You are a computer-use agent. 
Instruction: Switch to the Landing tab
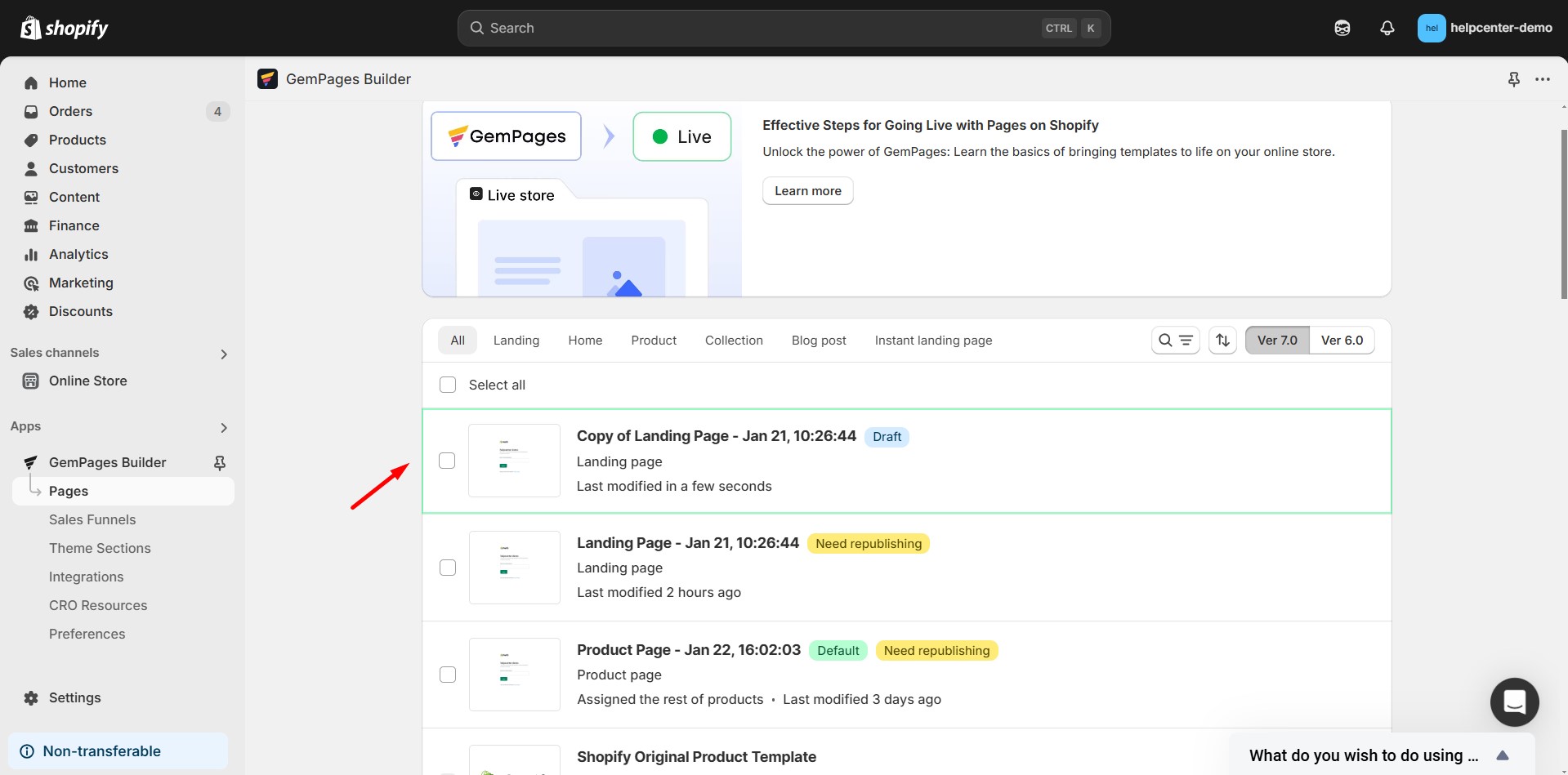click(516, 341)
